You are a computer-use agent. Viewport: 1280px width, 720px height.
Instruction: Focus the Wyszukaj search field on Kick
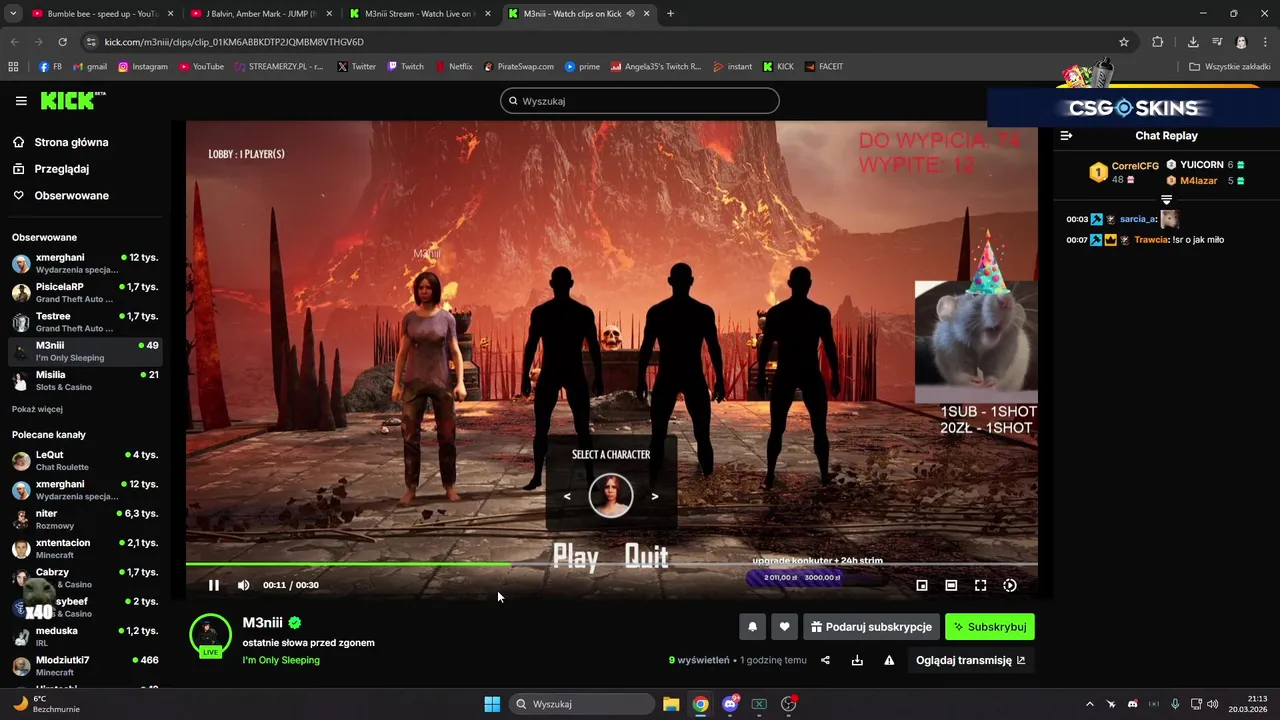pyautogui.click(x=639, y=101)
